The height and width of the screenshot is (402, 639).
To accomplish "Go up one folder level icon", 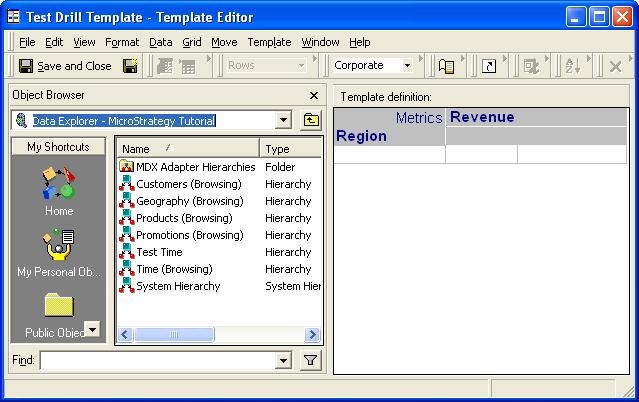I will coord(311,121).
